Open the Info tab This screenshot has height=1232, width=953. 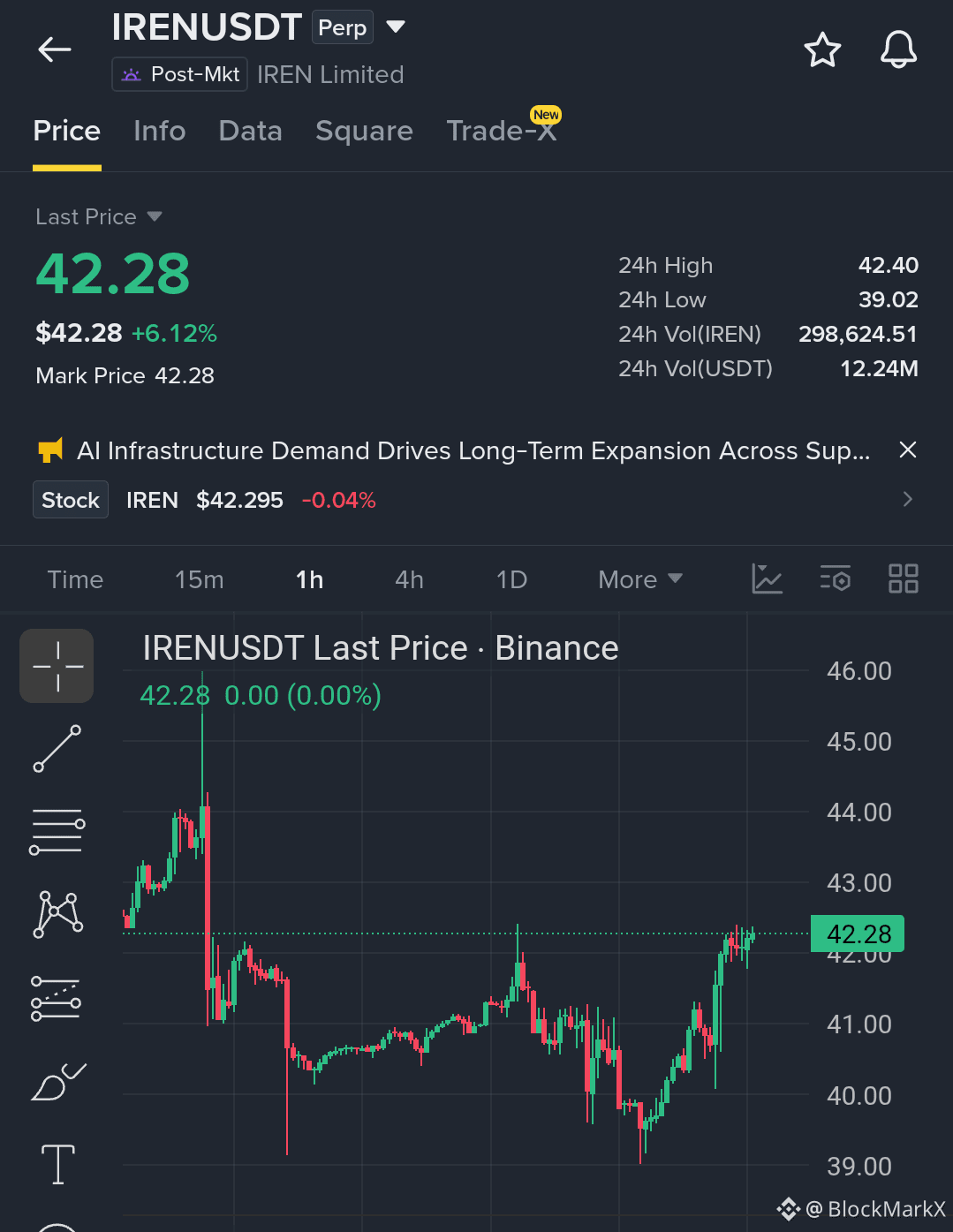160,131
